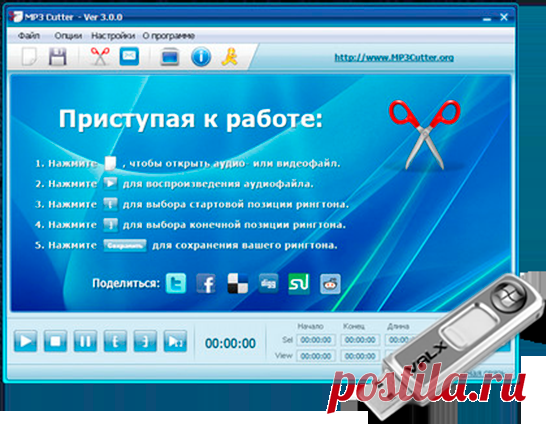Set end marker with right bracket button
This screenshot has width=546, height=424.
tap(145, 341)
